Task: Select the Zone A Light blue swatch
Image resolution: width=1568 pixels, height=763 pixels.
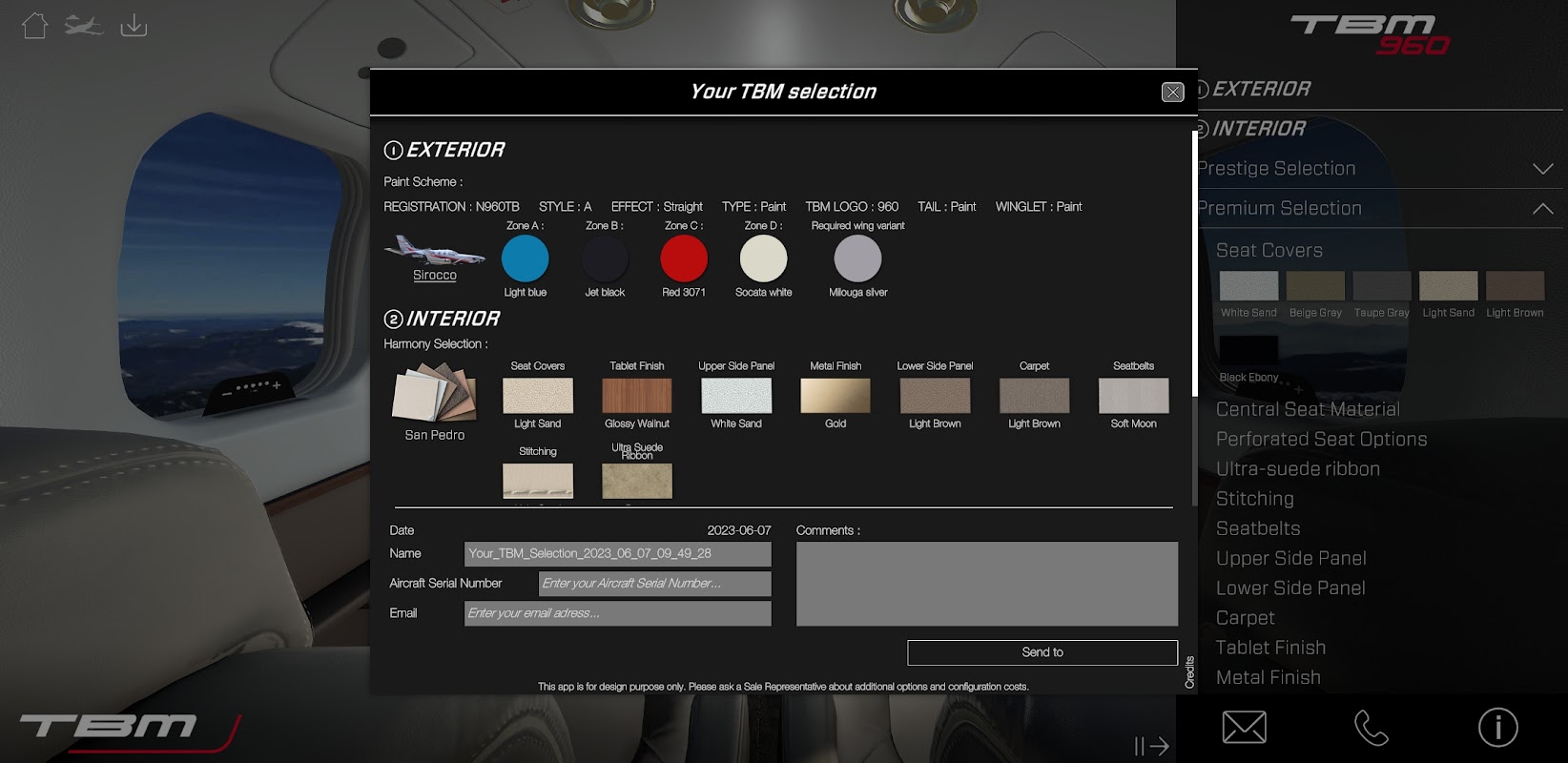Action: pyautogui.click(x=526, y=258)
